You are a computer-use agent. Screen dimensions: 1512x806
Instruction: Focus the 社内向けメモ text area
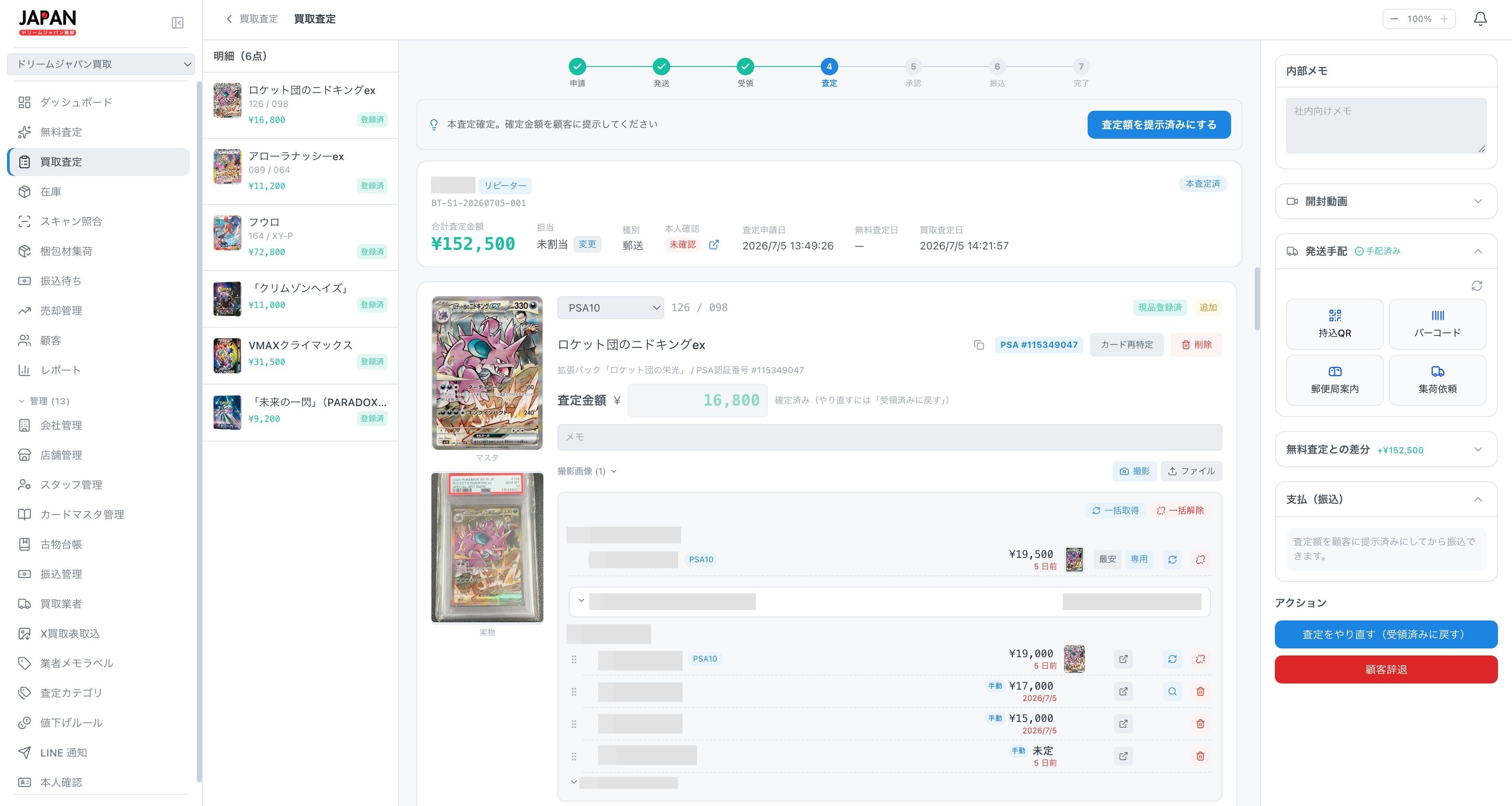(1386, 126)
